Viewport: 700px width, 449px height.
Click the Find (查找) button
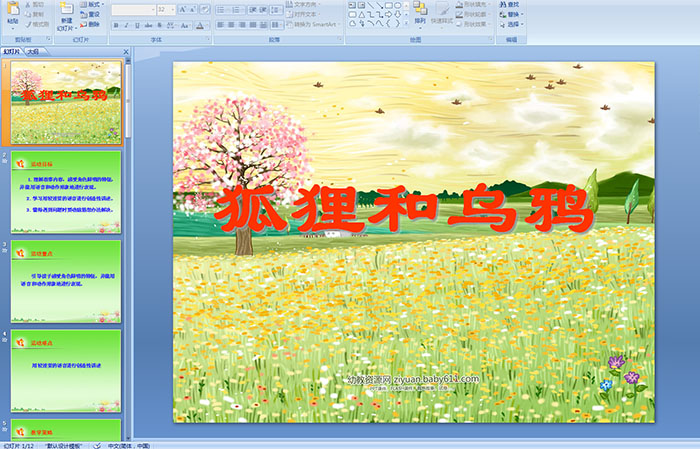click(509, 4)
